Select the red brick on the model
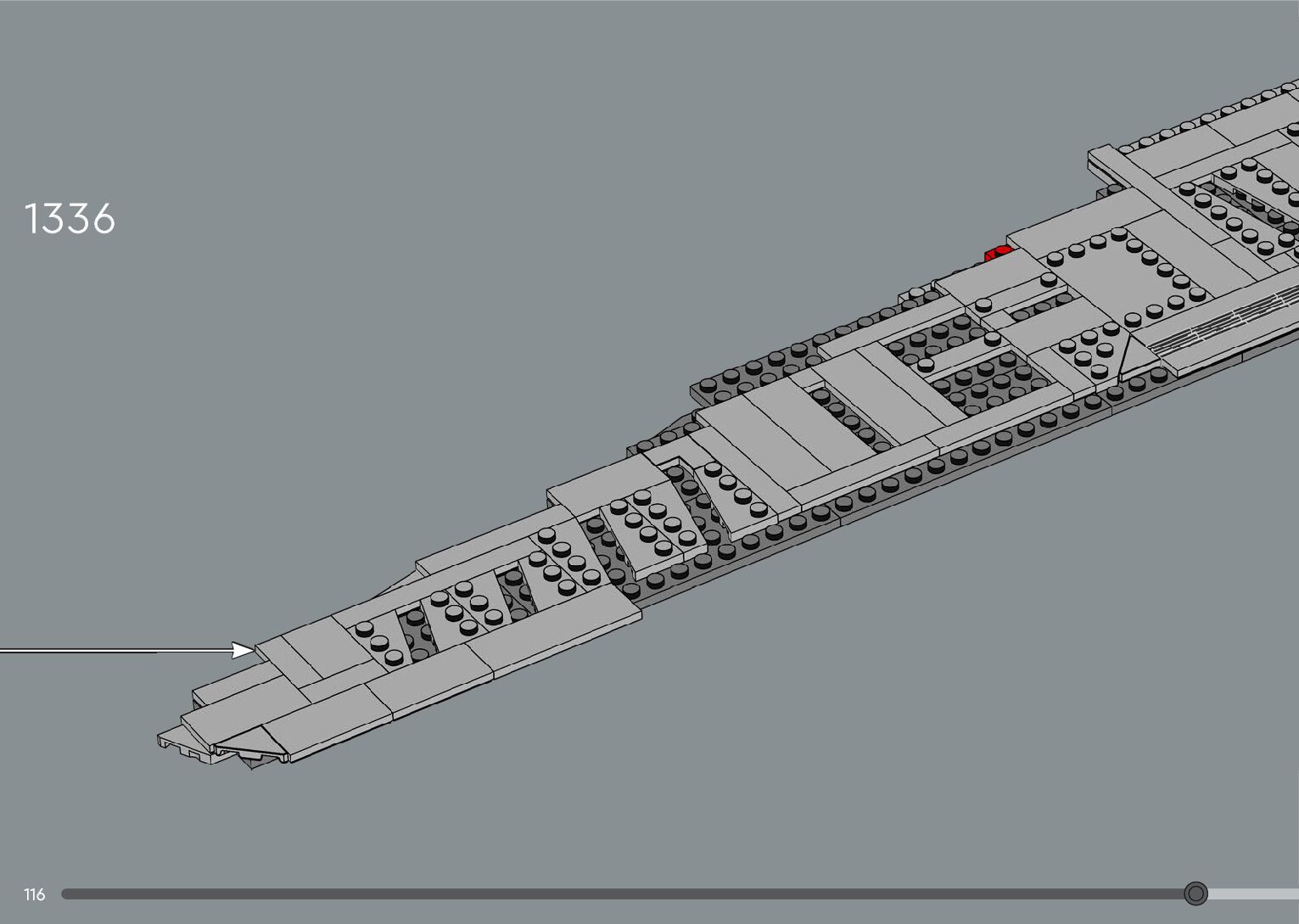This screenshot has height=924, width=1299. click(x=998, y=253)
